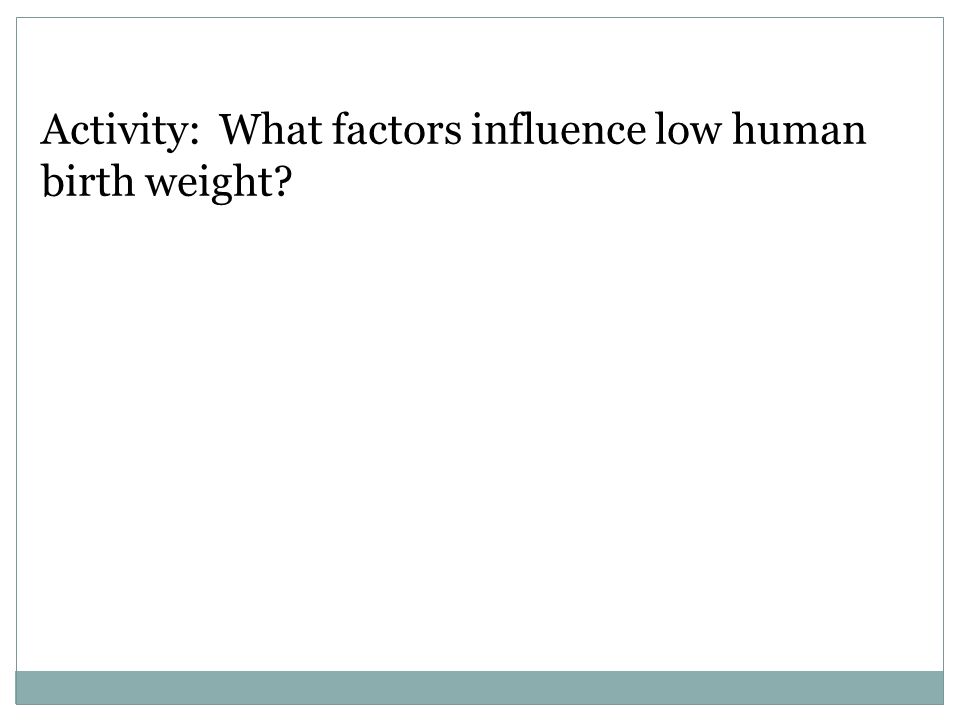Viewport: 960px width, 720px height.
Task: Click the word "Activity:" in the title
Action: pos(120,131)
